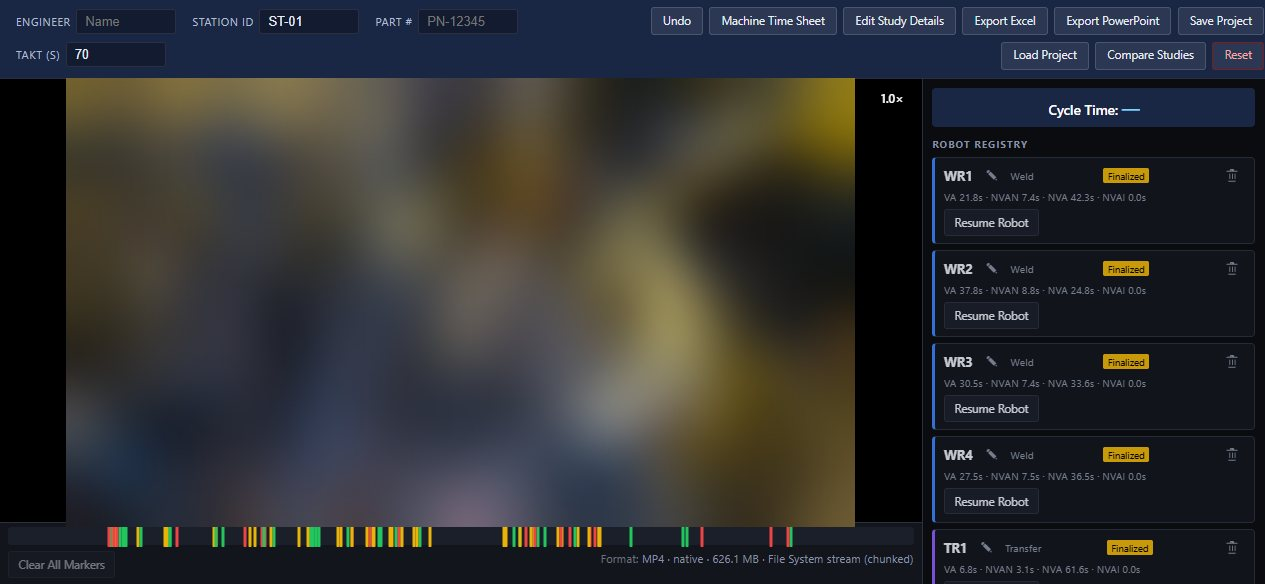Export study to Excel
1265x584 pixels.
click(x=1004, y=21)
